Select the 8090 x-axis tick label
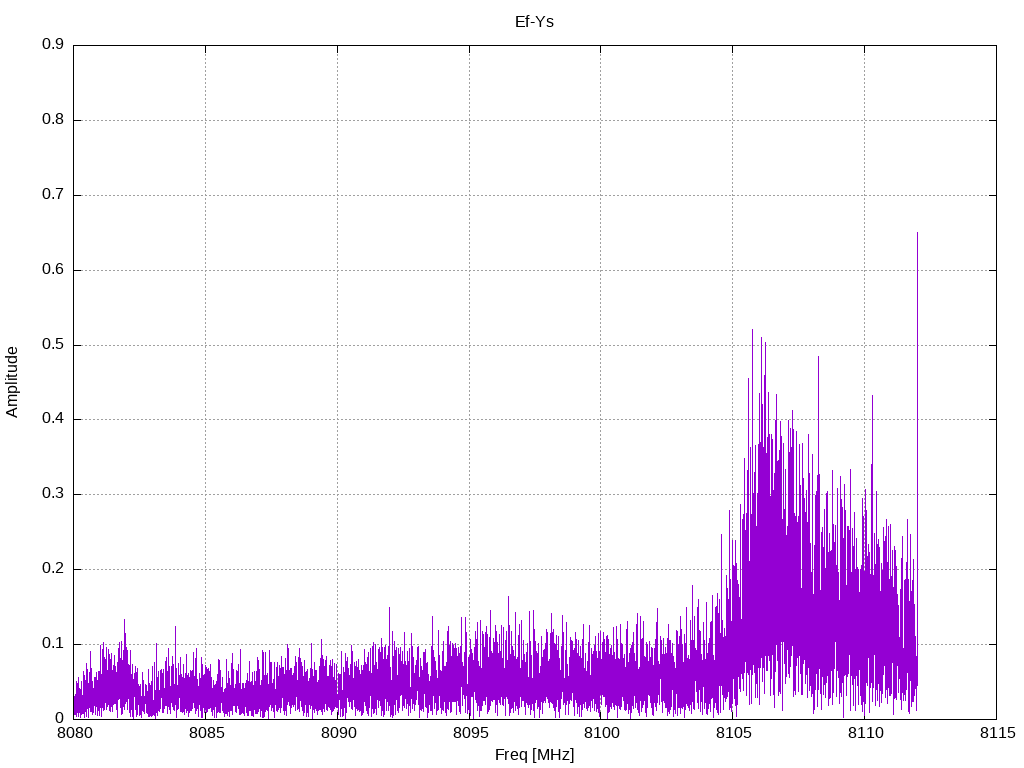1024x768 pixels. click(337, 734)
